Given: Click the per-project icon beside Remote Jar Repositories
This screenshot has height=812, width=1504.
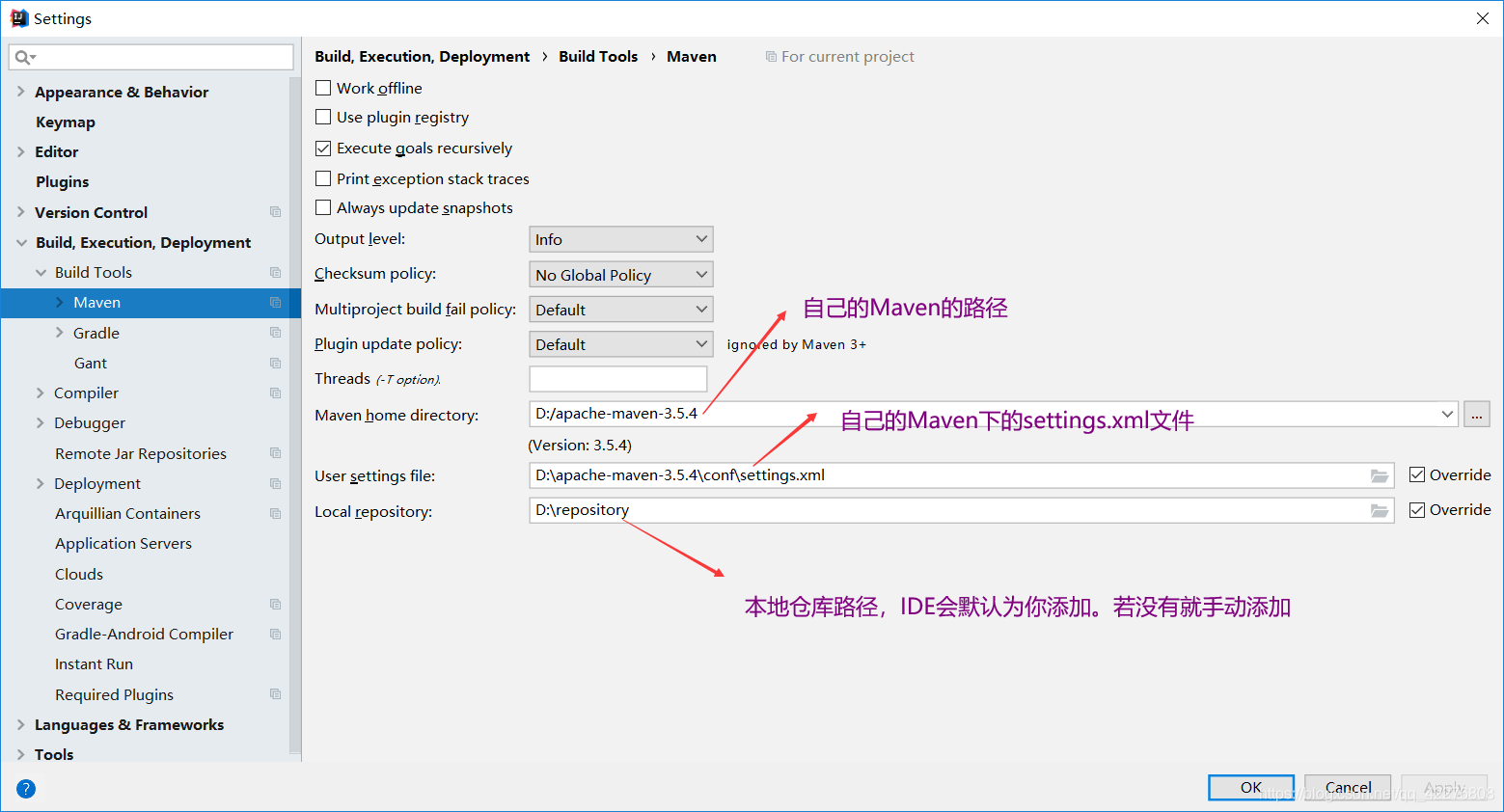Looking at the screenshot, I should click(276, 453).
